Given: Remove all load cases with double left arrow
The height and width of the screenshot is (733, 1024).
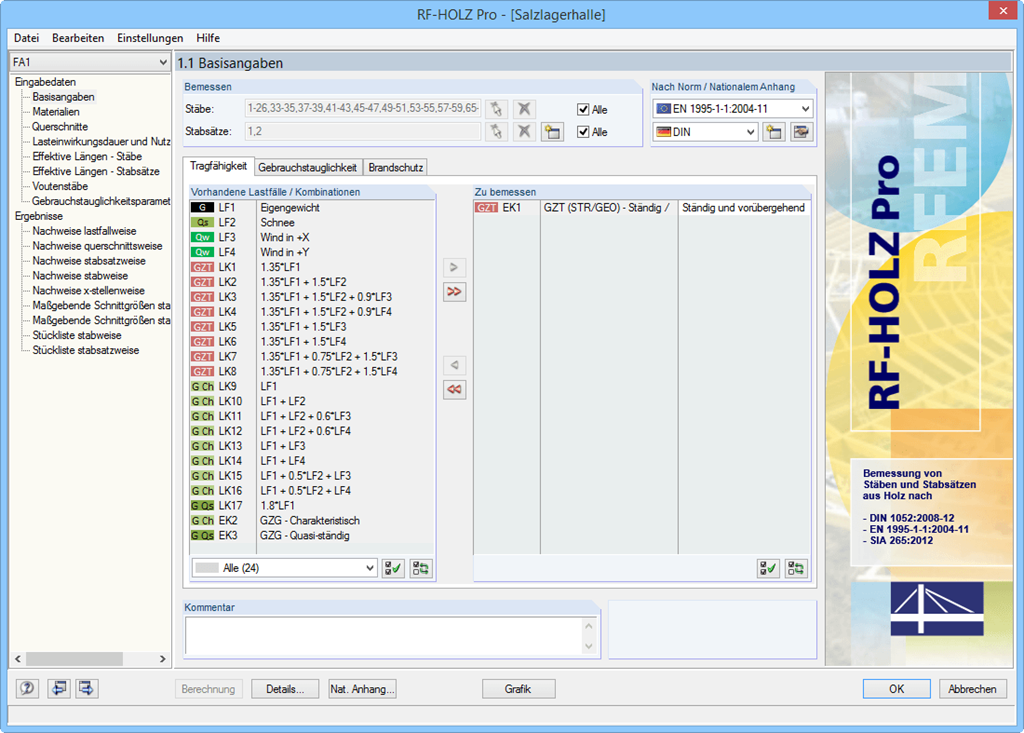Looking at the screenshot, I should 455,389.
